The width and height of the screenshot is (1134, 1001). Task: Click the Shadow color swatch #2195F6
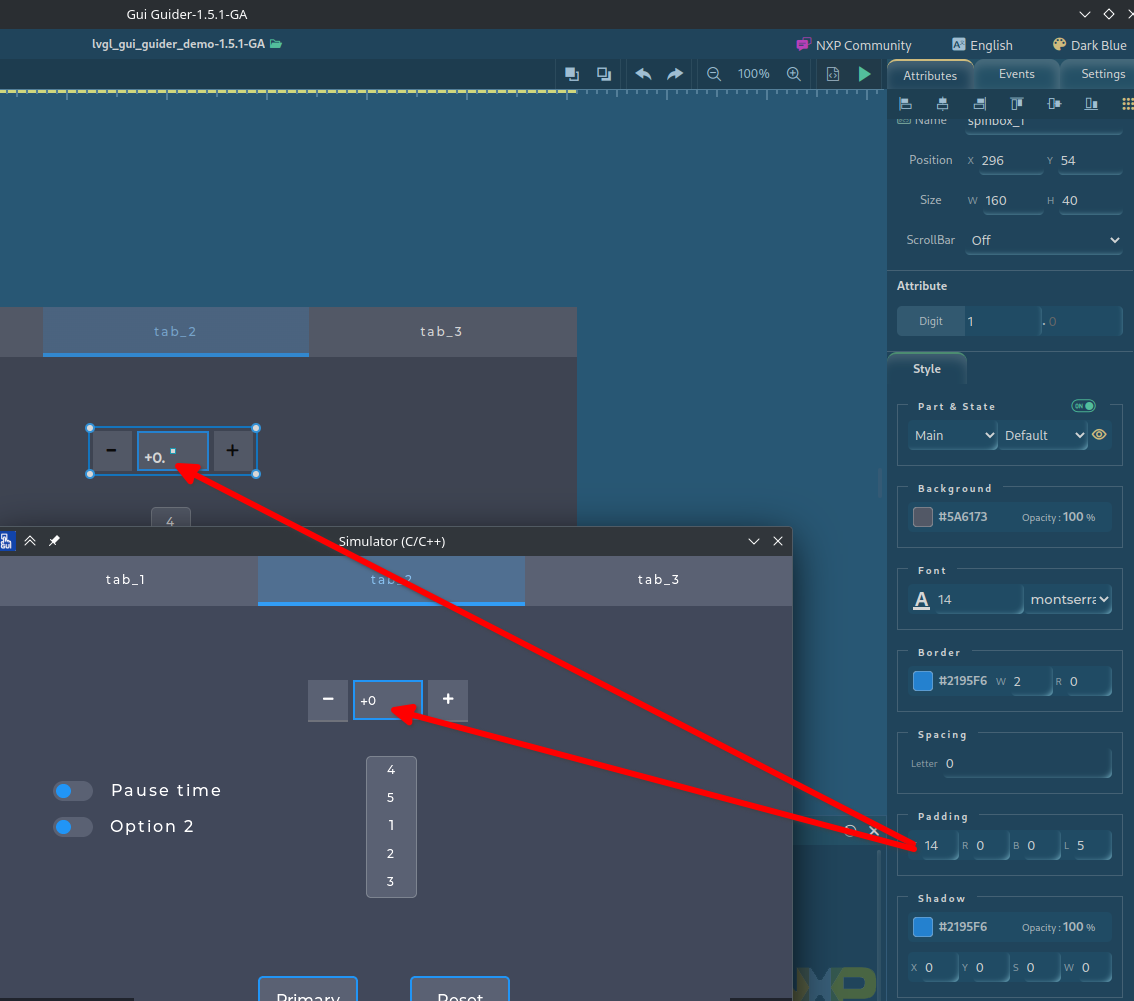pyautogui.click(x=923, y=927)
